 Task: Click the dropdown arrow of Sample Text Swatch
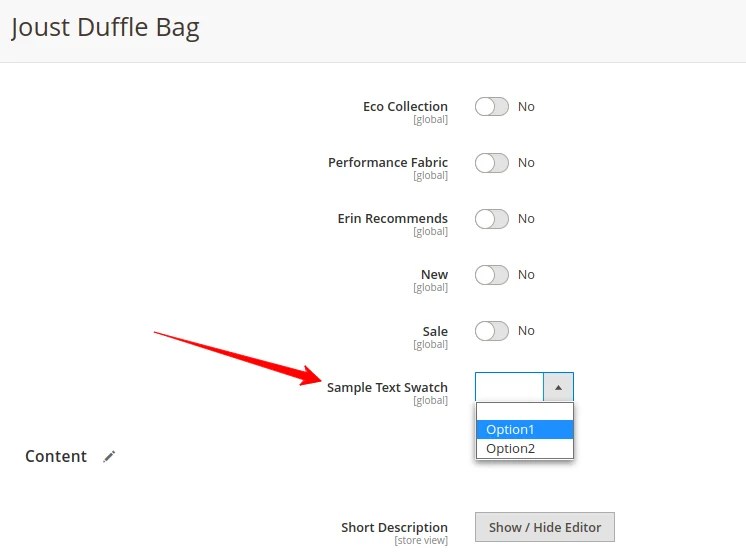558,388
